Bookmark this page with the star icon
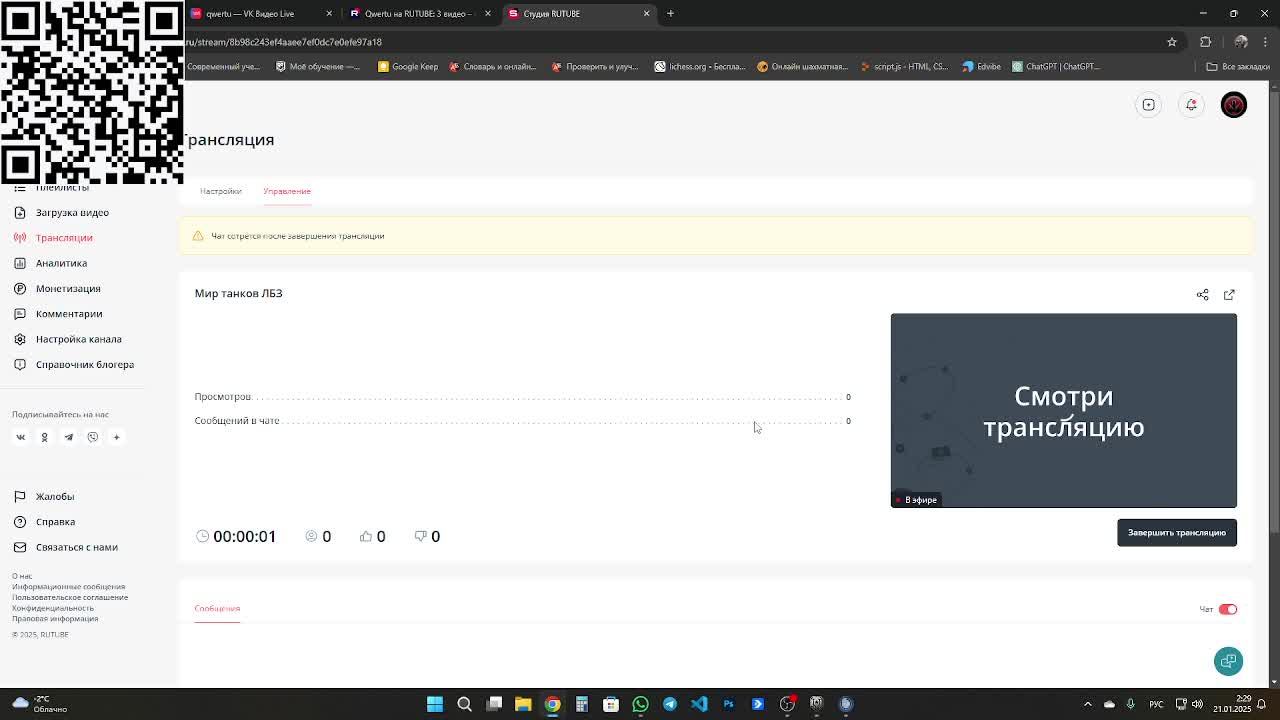1280x720 pixels. click(1172, 42)
